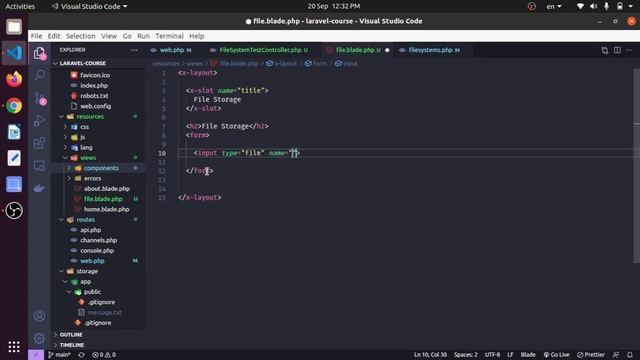
Task: Click Ln 10, Col 30 position indicator
Action: click(430, 355)
